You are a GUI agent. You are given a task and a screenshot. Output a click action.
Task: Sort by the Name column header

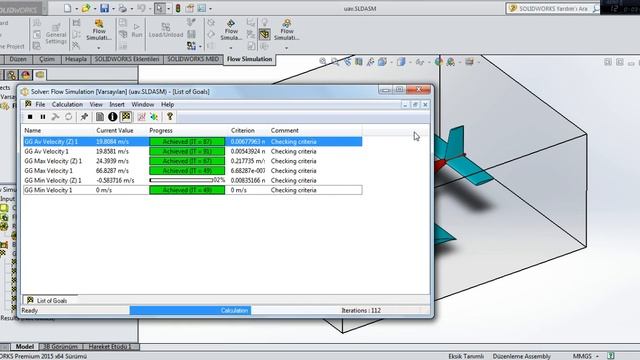(33, 131)
